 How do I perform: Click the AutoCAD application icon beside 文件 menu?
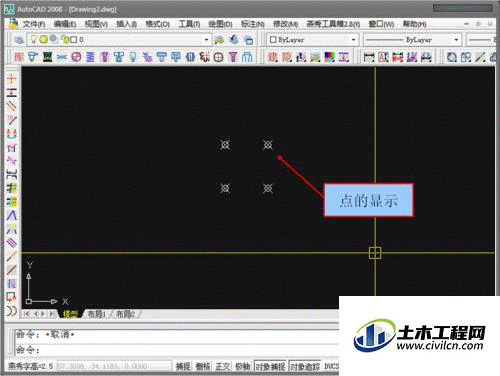tap(13, 24)
